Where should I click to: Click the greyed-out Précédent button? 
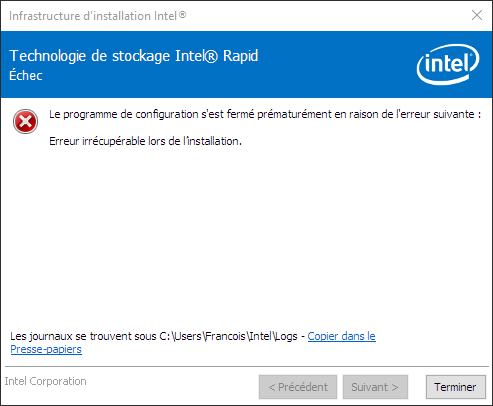298,387
